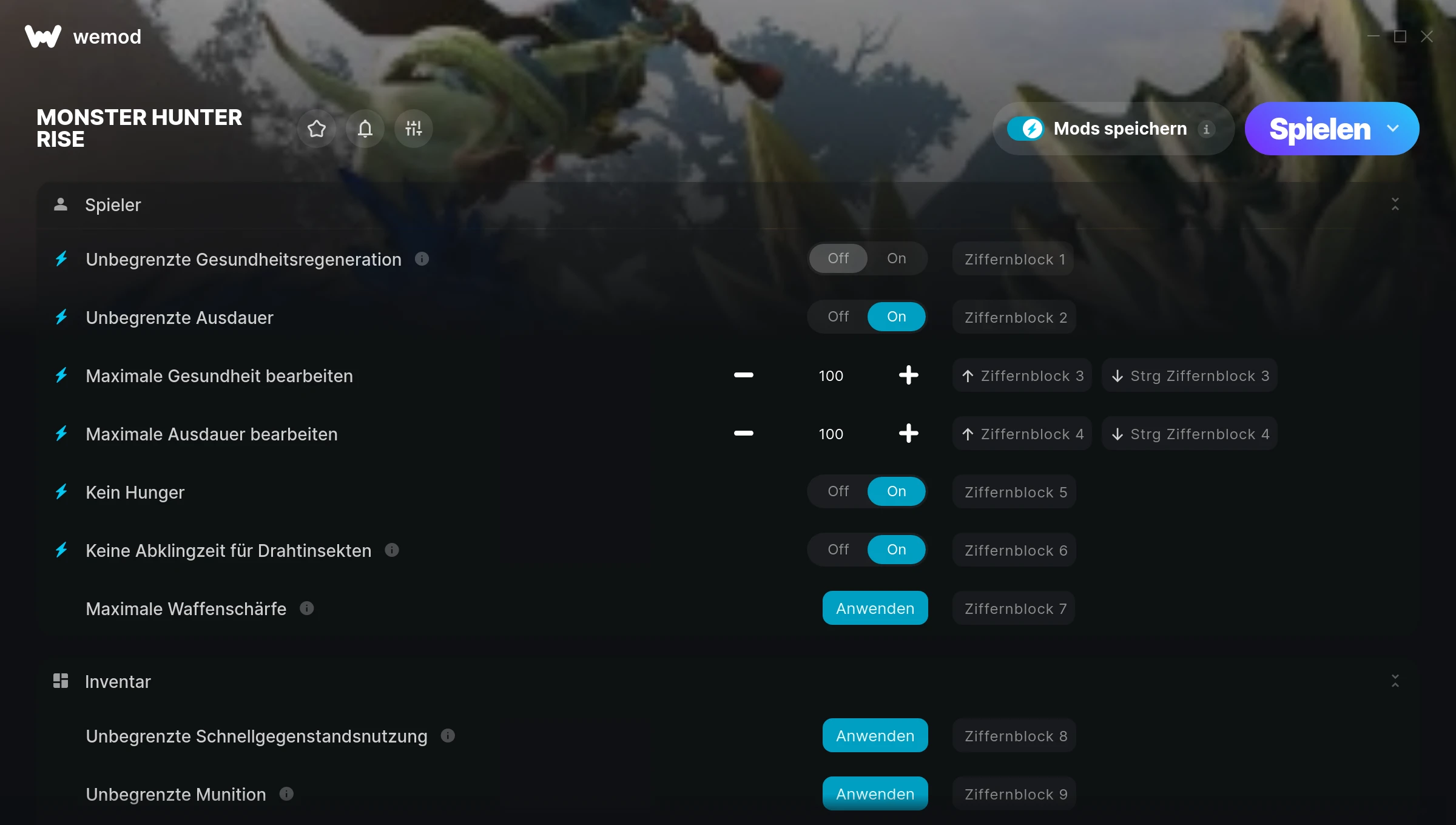Collapse the Spieler section

tap(1395, 204)
